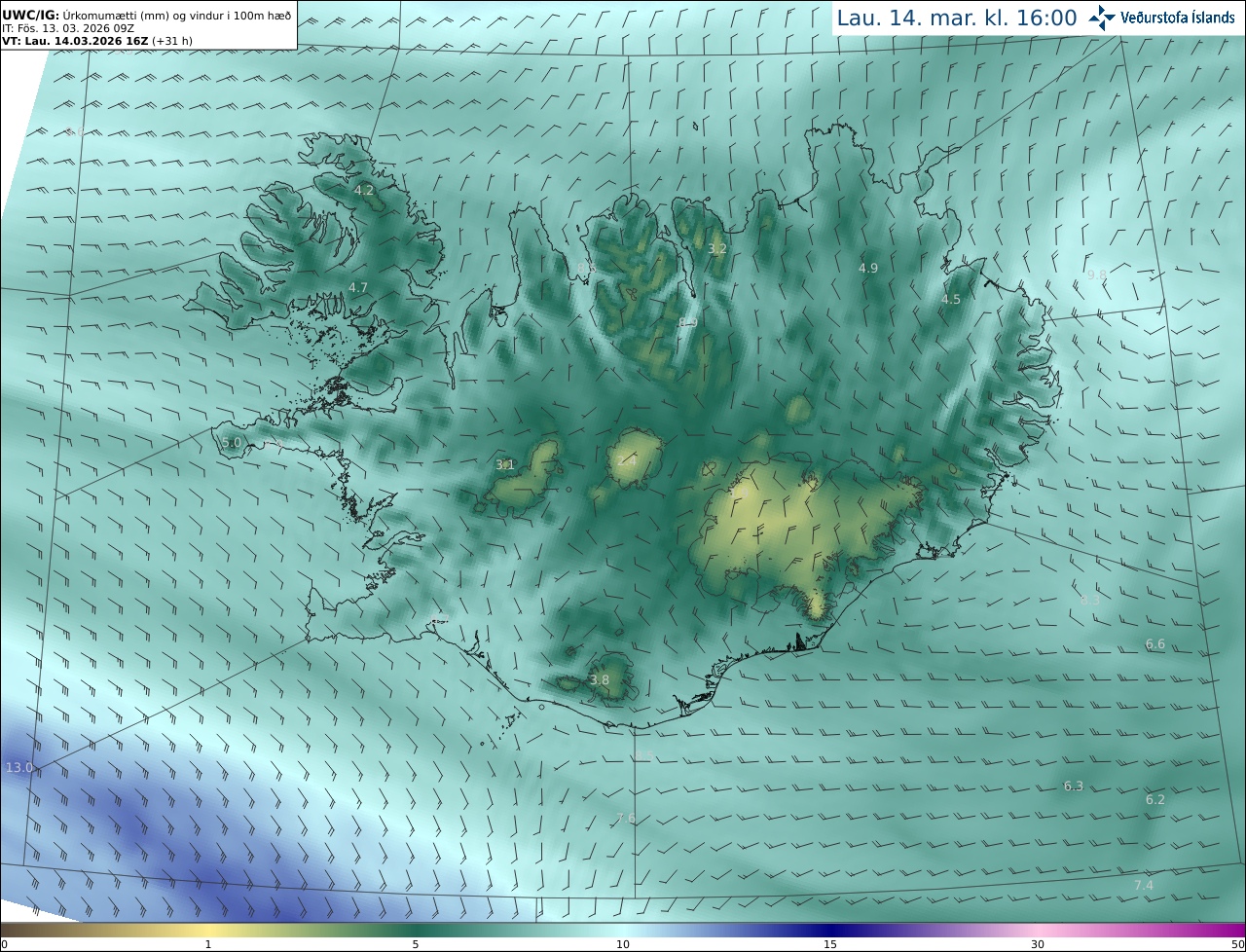Screen dimensions: 1246x952
Task: Click the 7.6 value south of Iceland
Action: point(626,818)
